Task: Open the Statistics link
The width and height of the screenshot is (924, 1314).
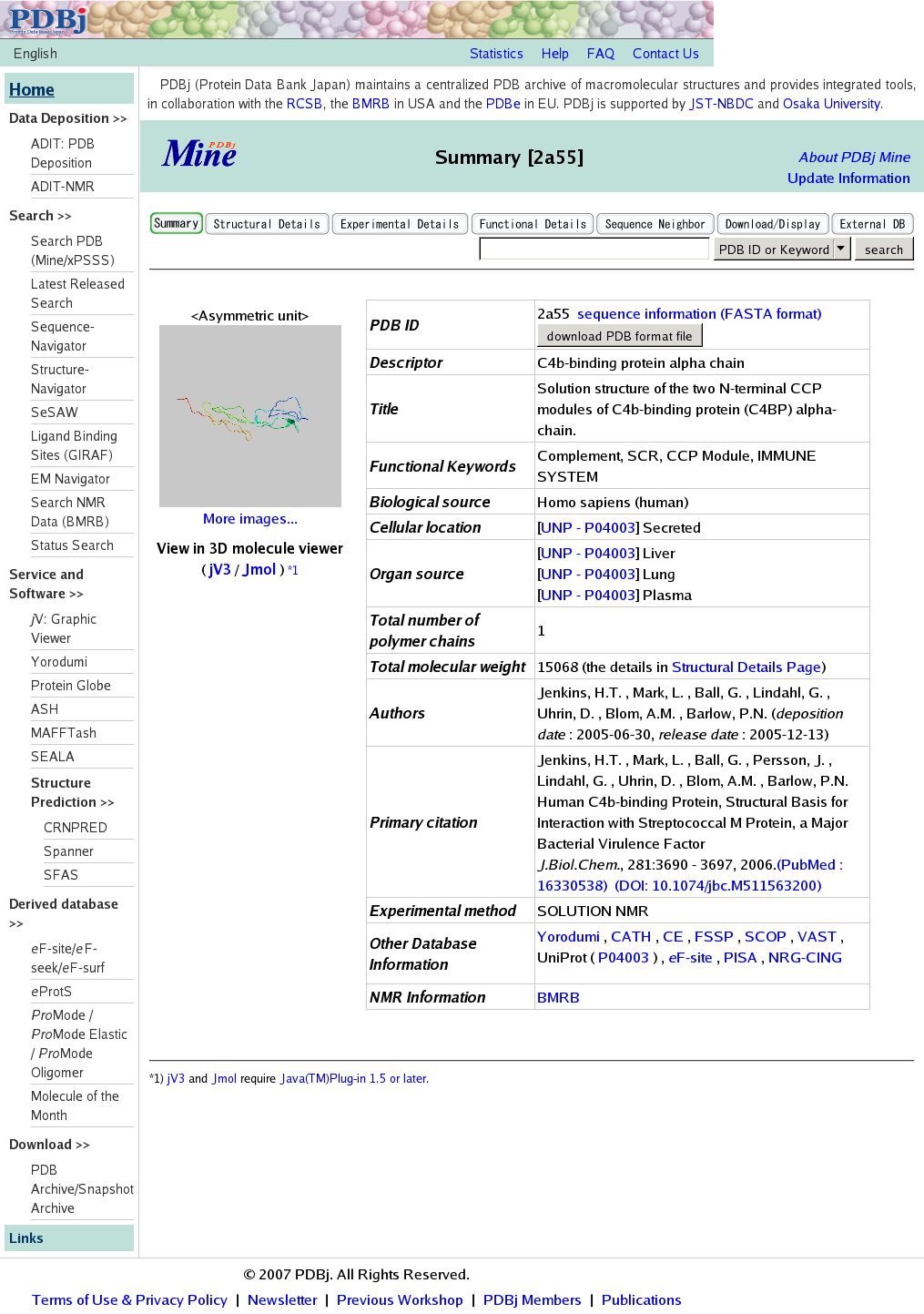Action: coord(496,54)
